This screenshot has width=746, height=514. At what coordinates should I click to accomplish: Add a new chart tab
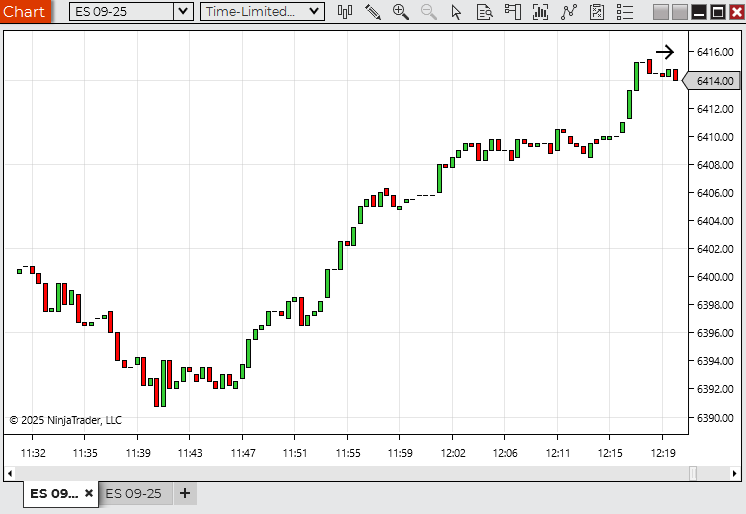185,493
